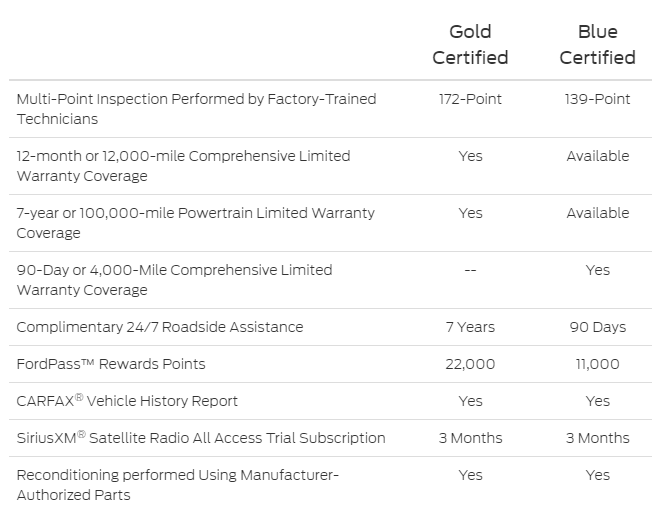652x520 pixels.
Task: Select Reconditioning with Manufacturer-Authorized Parts row
Action: pyautogui.click(x=331, y=485)
